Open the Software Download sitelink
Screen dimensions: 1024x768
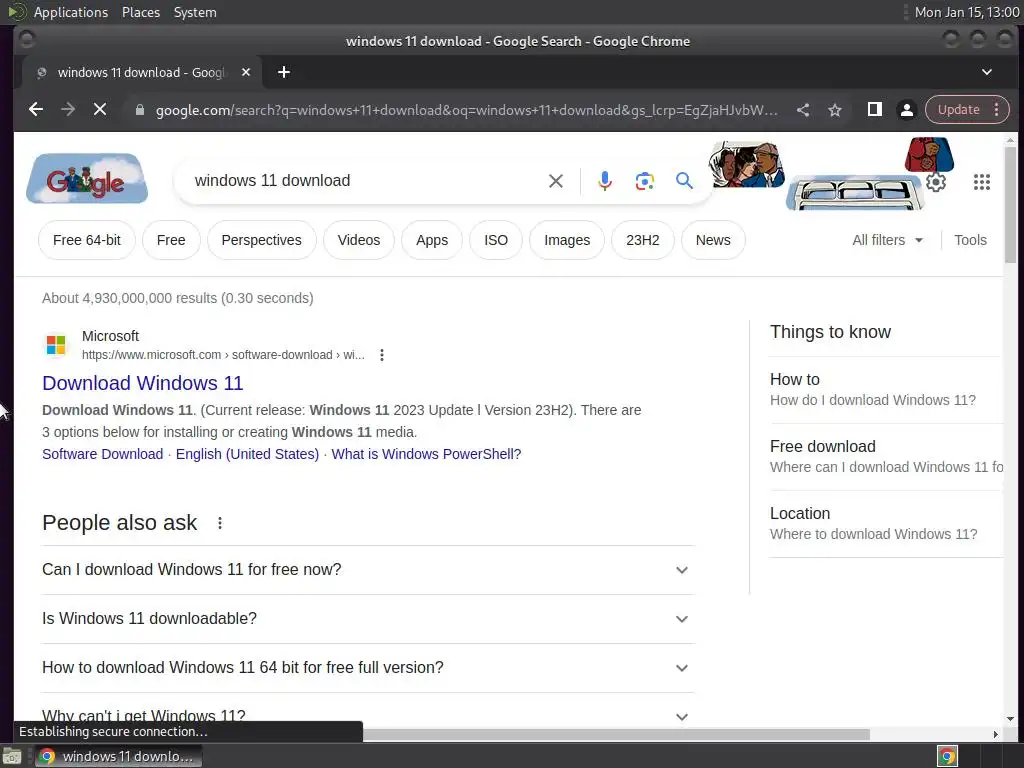(x=103, y=454)
